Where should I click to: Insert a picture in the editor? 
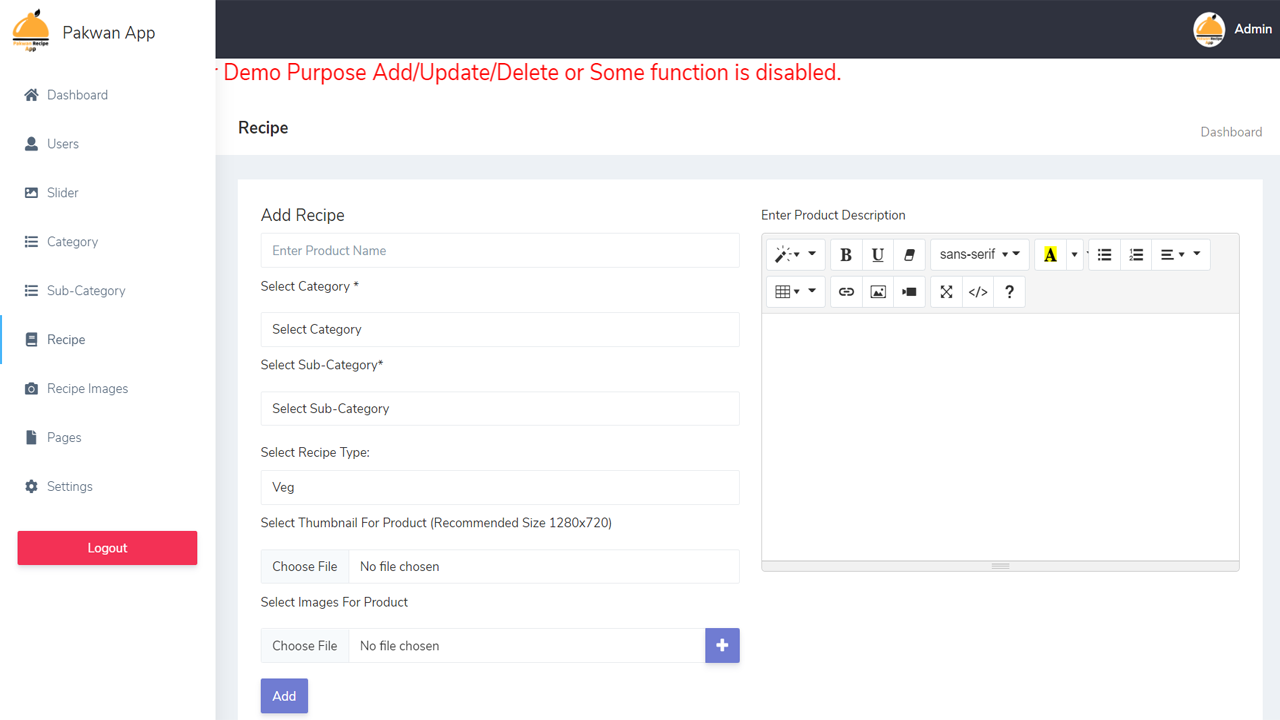(x=878, y=292)
